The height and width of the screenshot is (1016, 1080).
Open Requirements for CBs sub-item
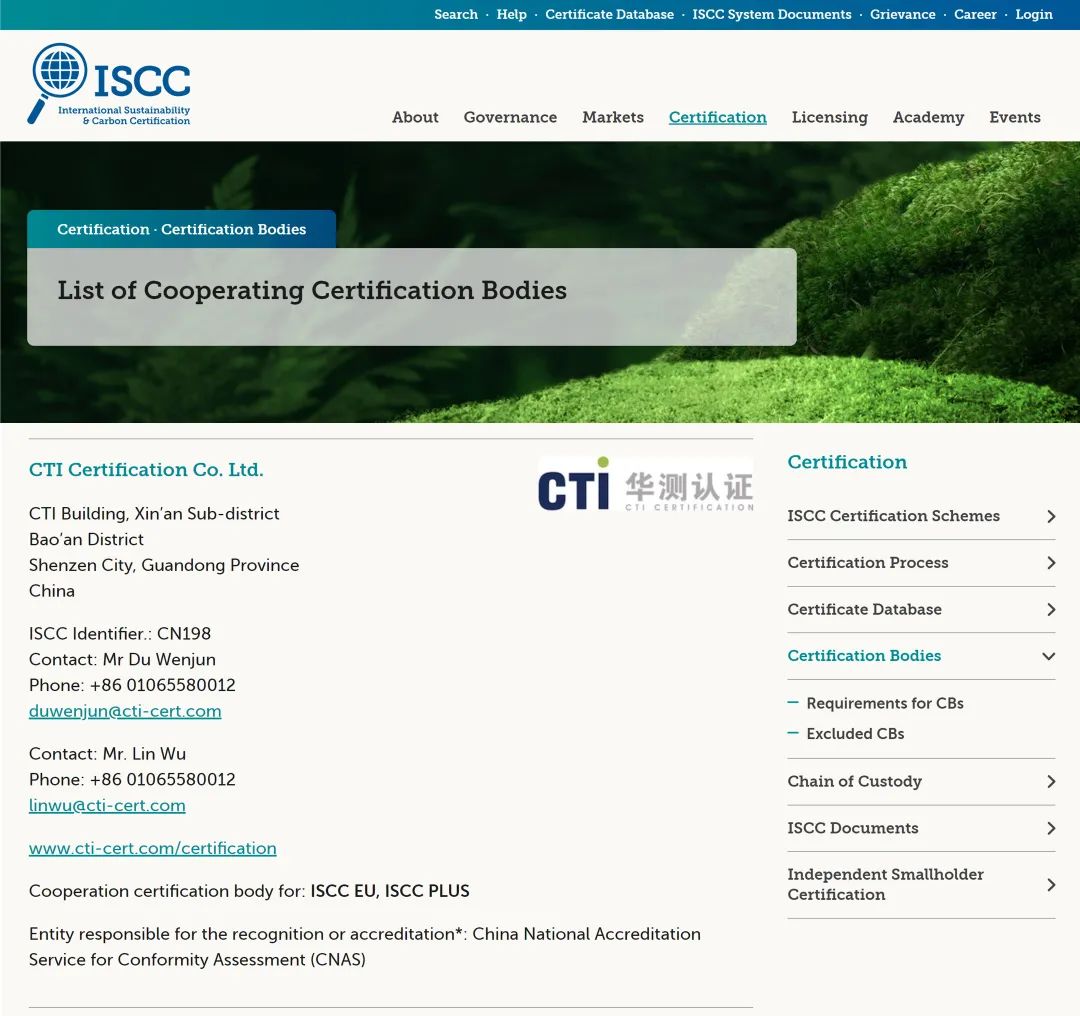coord(884,703)
